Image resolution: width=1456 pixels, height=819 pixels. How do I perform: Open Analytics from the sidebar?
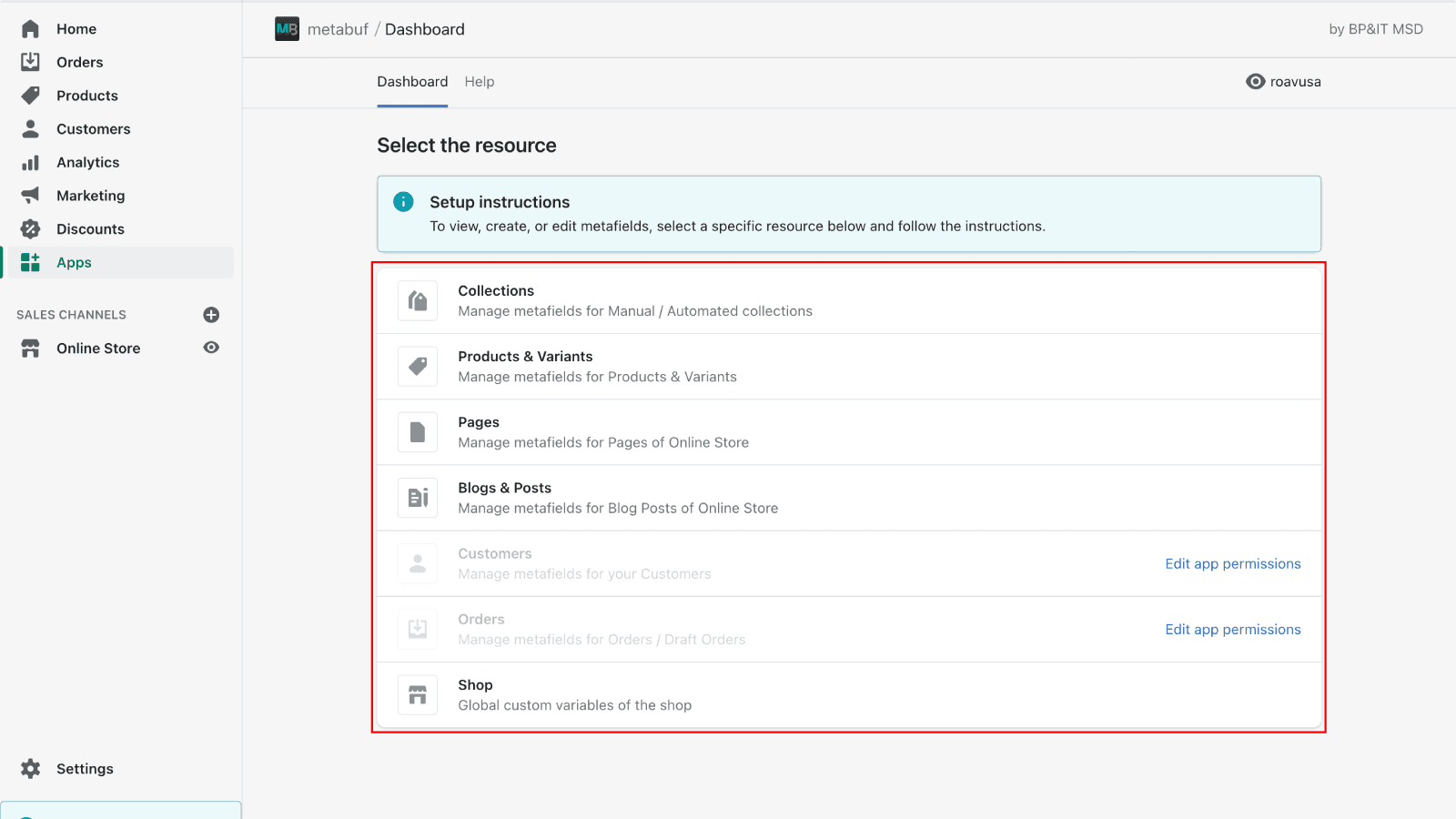click(30, 162)
